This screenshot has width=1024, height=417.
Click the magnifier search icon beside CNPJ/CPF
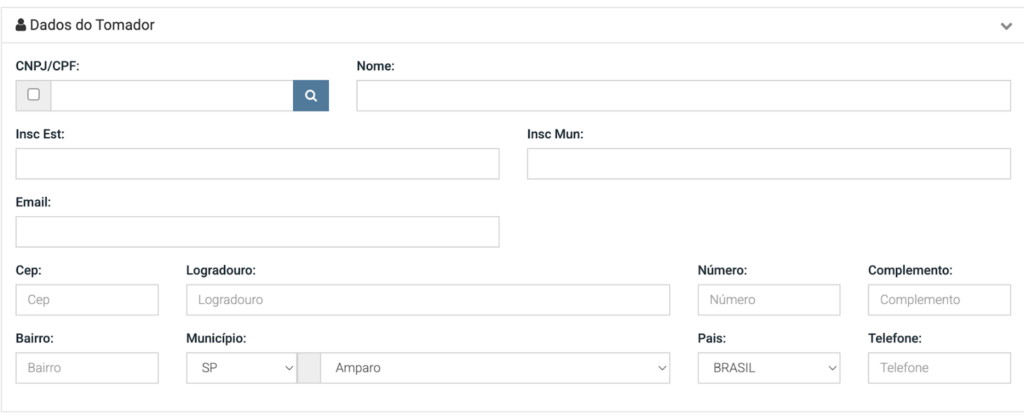[311, 96]
